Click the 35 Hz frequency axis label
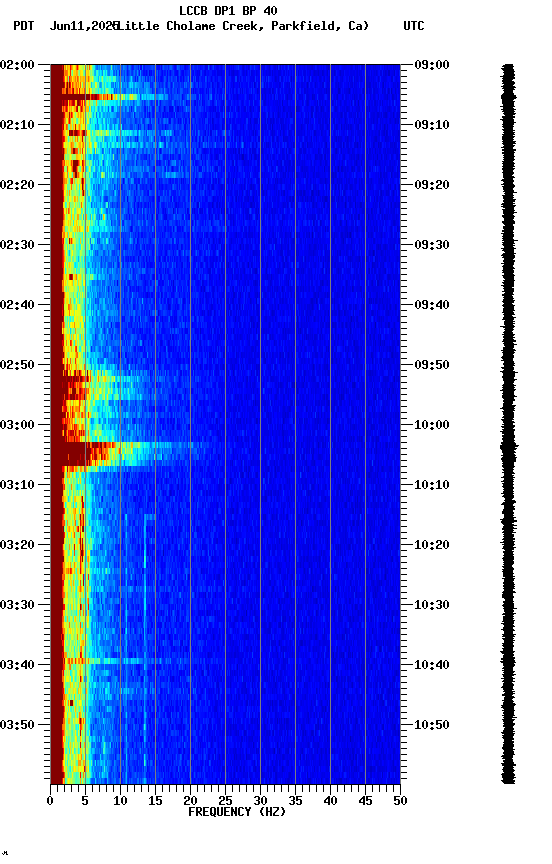 [295, 801]
